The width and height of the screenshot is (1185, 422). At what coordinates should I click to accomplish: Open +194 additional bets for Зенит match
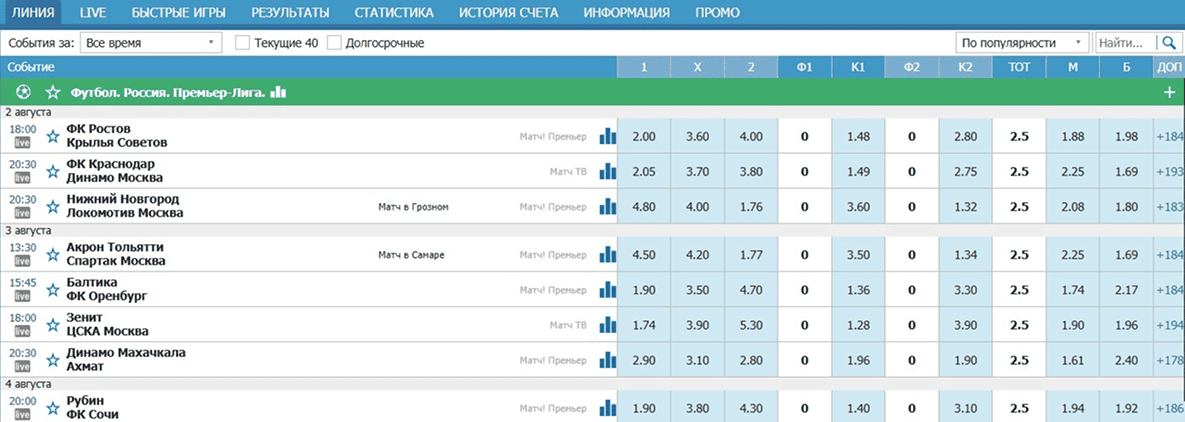(x=1169, y=324)
